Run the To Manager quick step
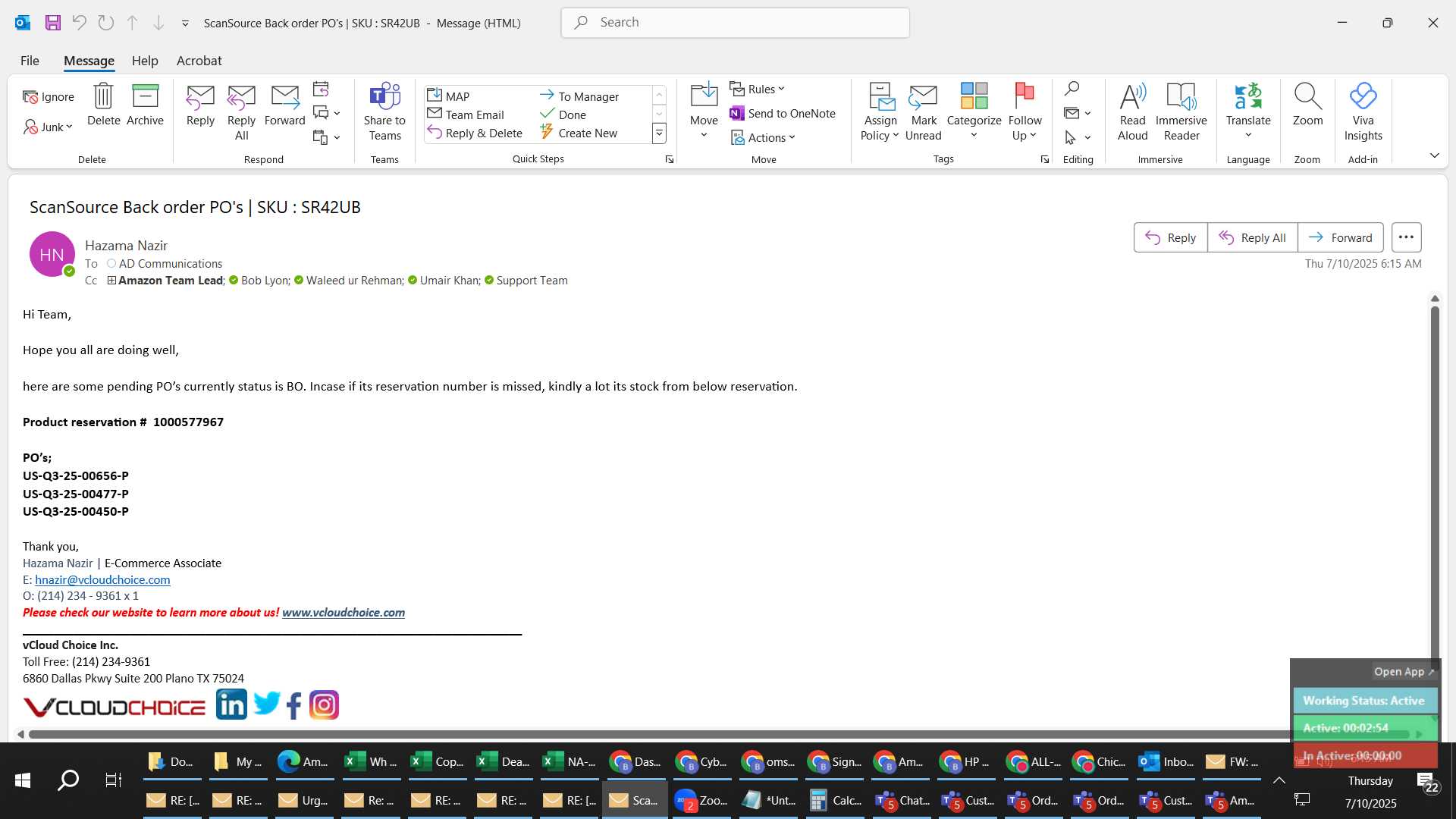1456x819 pixels. point(579,96)
